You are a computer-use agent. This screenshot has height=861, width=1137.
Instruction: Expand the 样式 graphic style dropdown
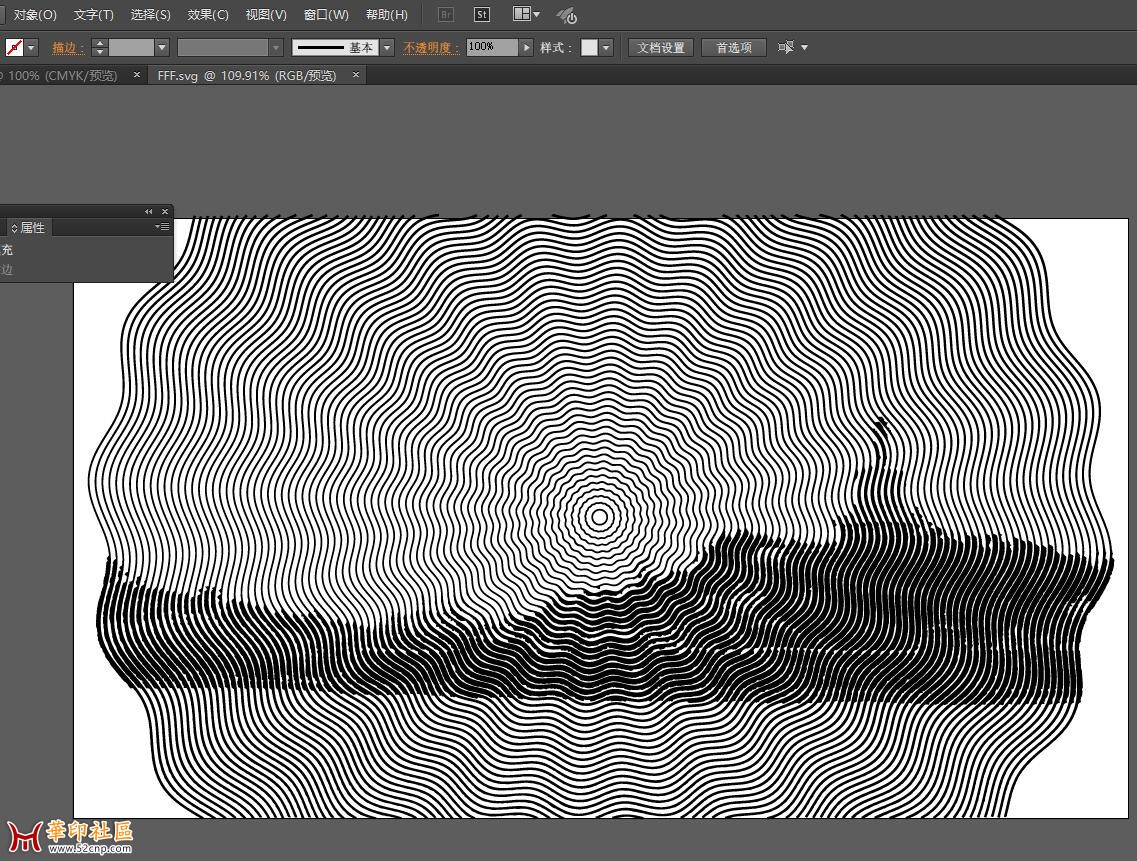coord(606,47)
